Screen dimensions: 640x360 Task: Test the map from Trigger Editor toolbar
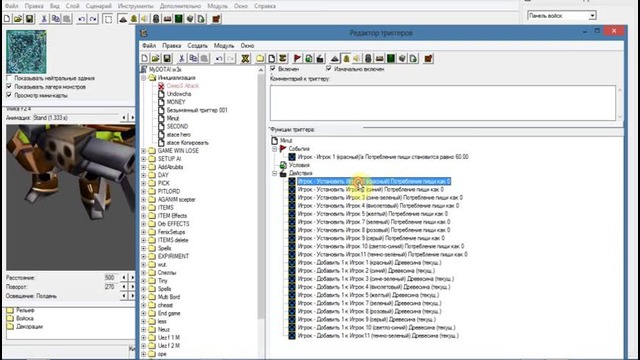(428, 59)
